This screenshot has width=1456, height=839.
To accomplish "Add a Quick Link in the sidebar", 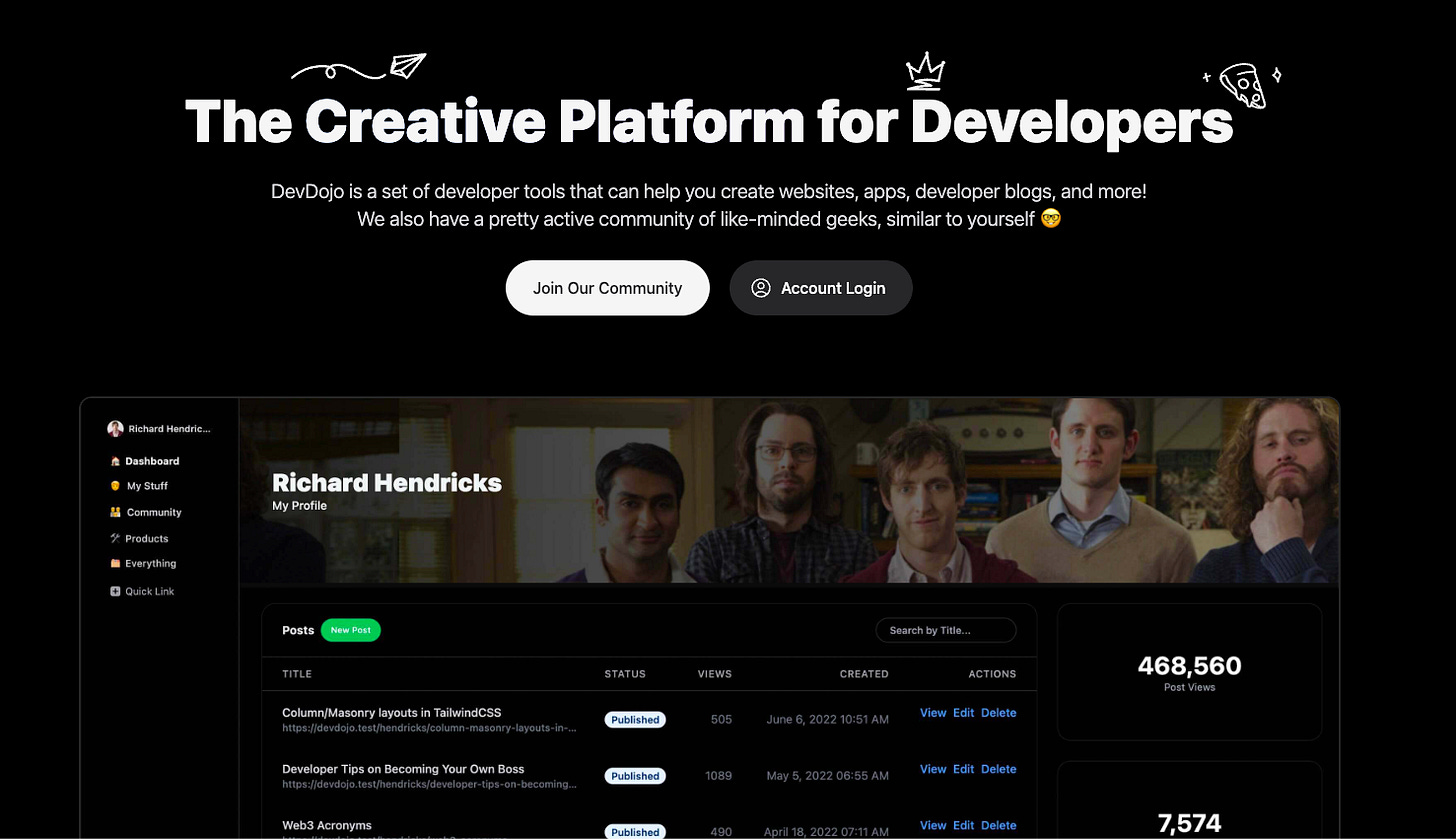I will coord(142,592).
